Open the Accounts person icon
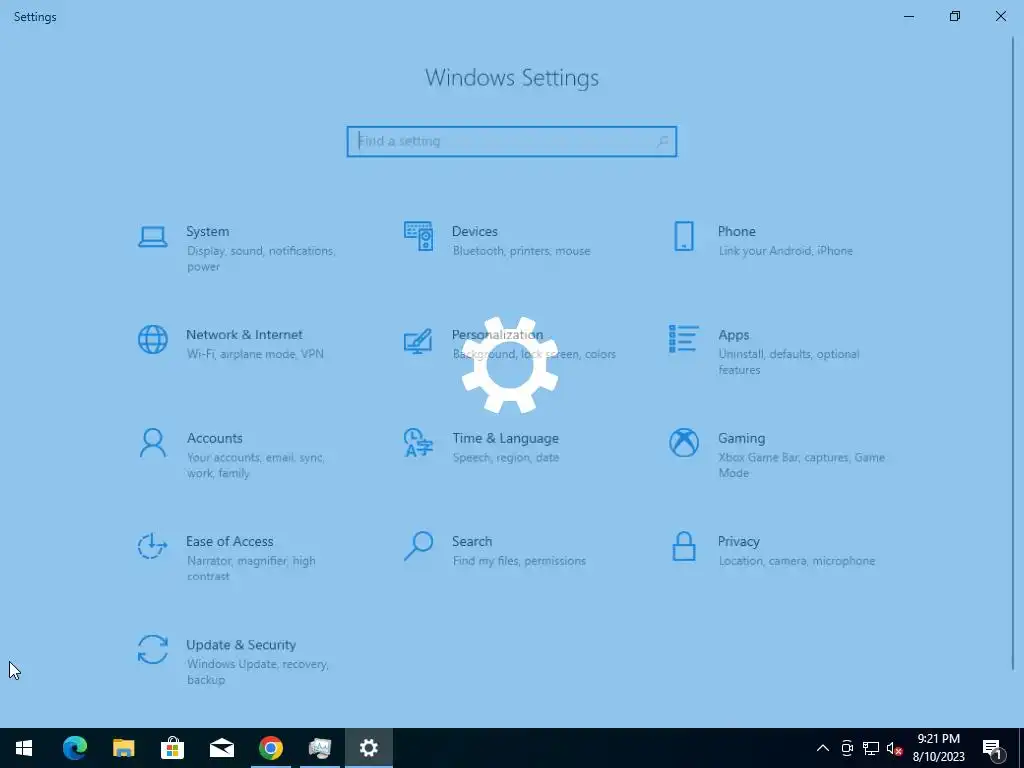 tap(153, 443)
